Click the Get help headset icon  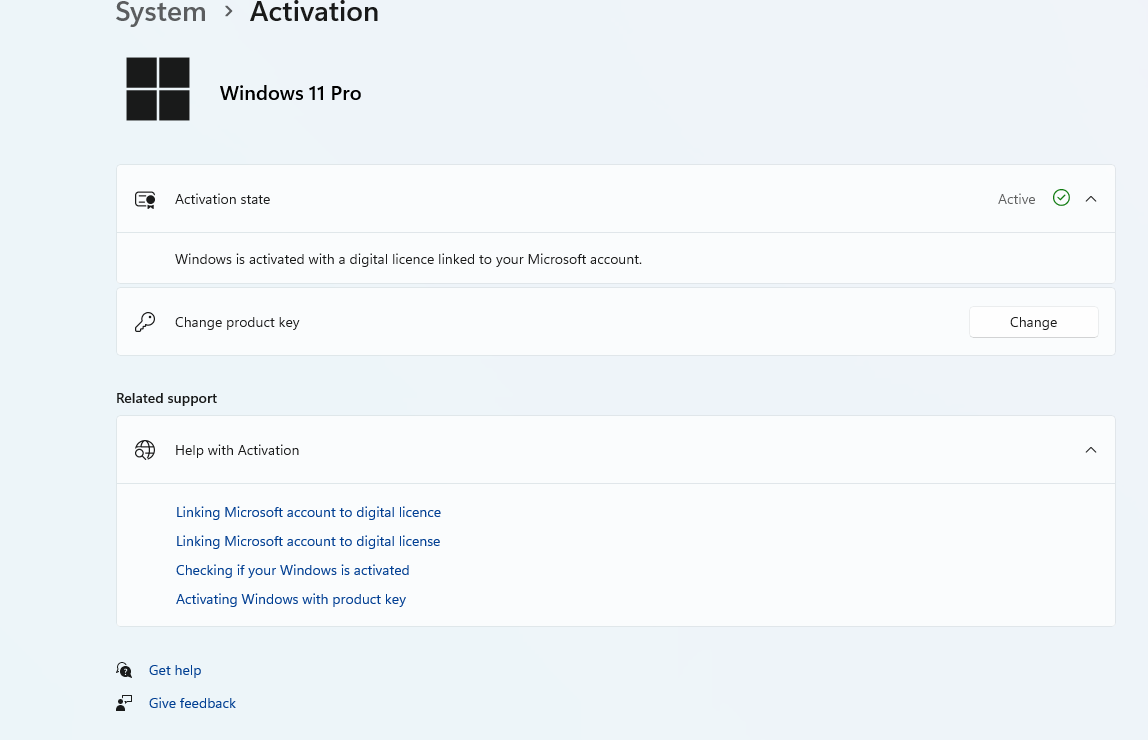coord(124,670)
